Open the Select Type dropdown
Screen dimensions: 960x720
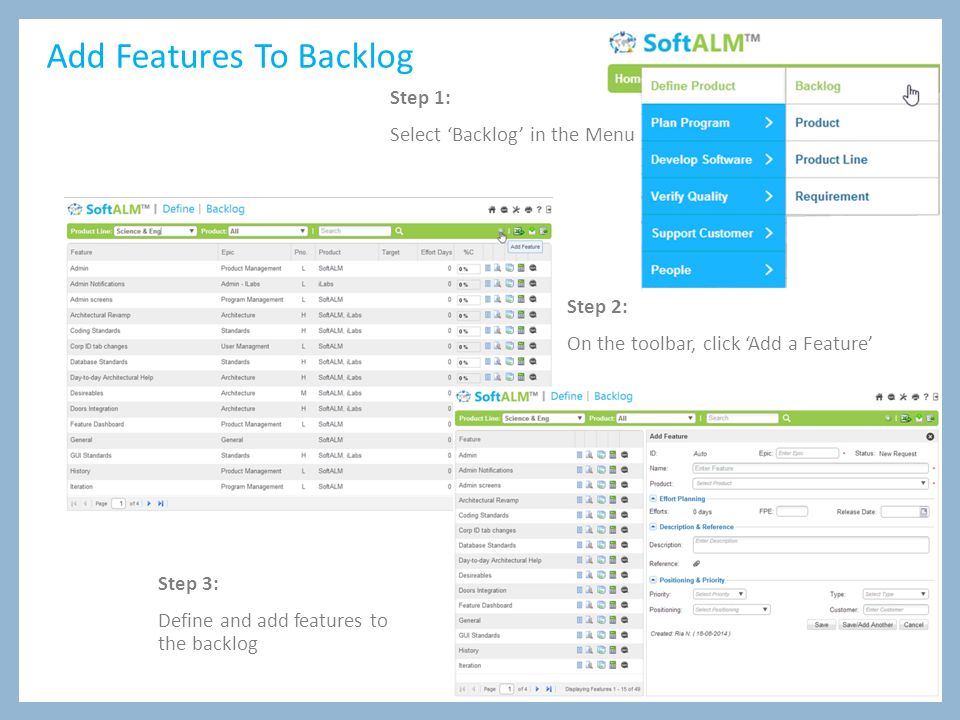point(896,594)
